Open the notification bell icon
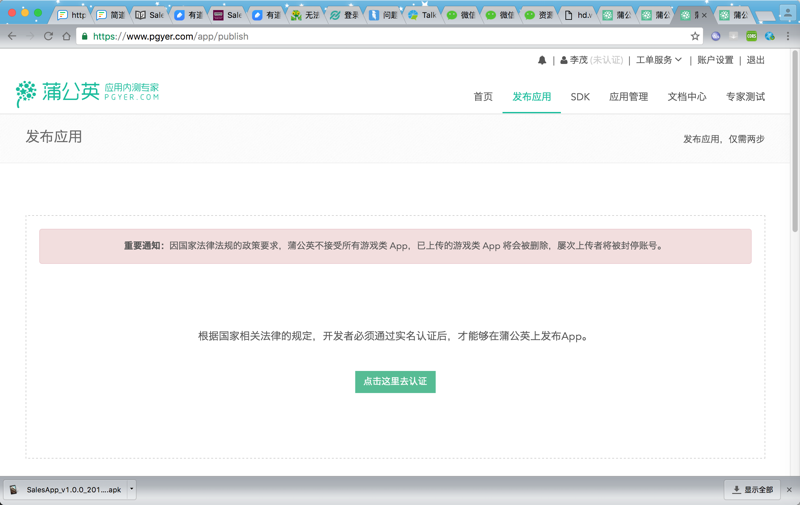The width and height of the screenshot is (800, 505). pos(542,60)
